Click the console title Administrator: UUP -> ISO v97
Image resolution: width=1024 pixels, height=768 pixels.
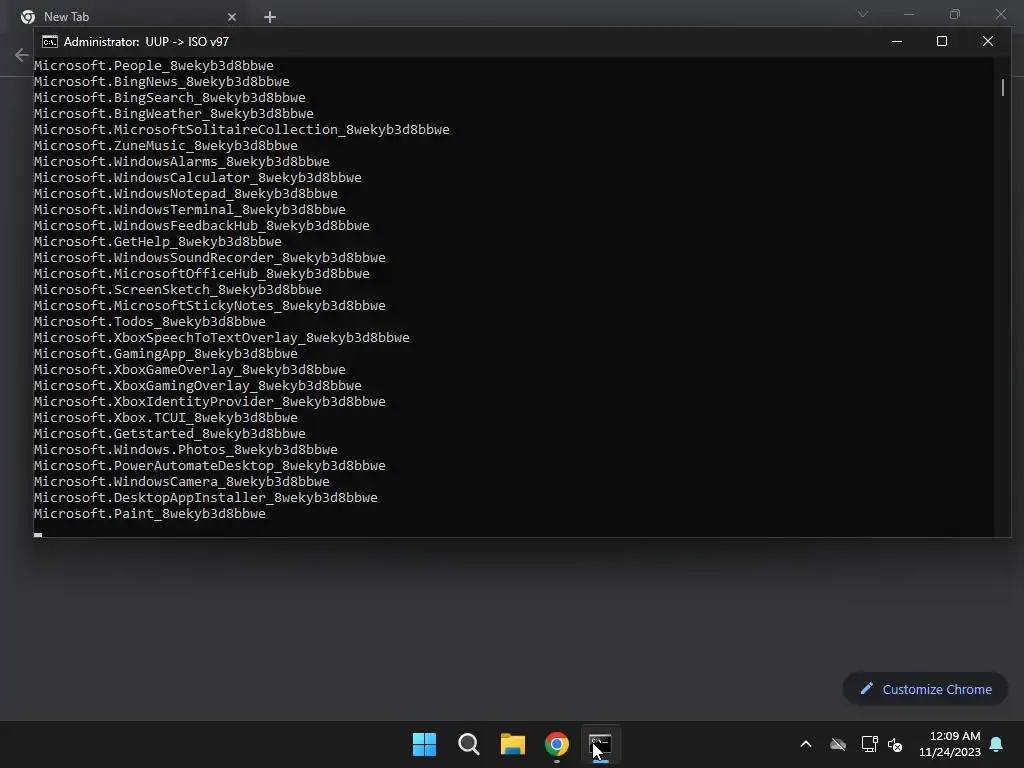click(x=146, y=42)
